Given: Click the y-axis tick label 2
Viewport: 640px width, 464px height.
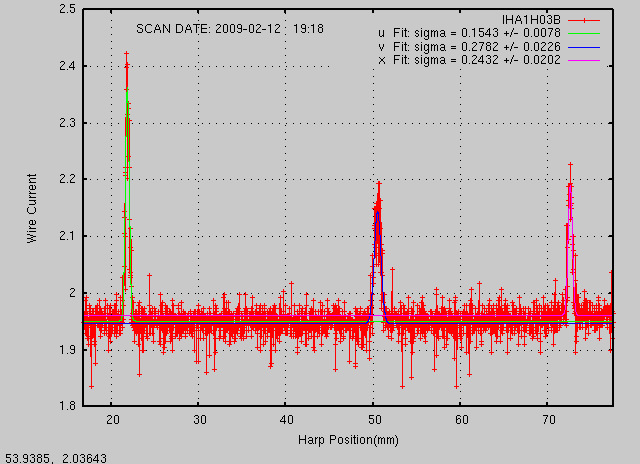Looking at the screenshot, I should [x=73, y=293].
